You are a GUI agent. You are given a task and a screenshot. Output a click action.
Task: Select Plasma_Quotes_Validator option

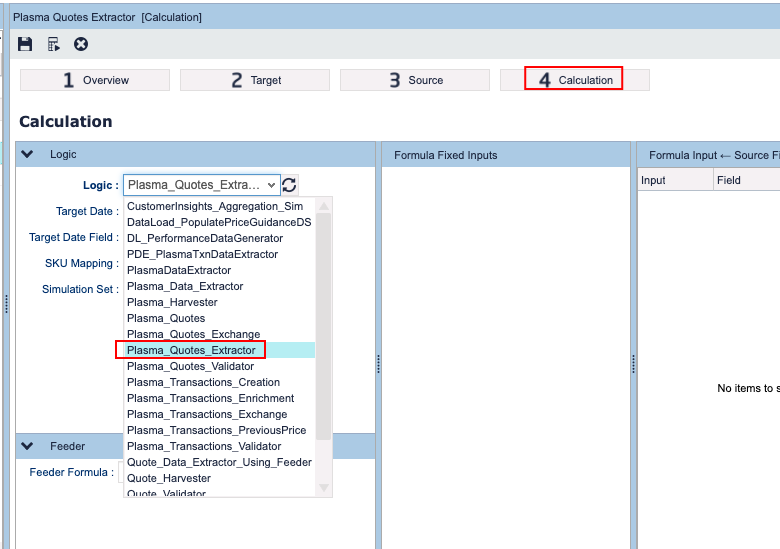[190, 366]
